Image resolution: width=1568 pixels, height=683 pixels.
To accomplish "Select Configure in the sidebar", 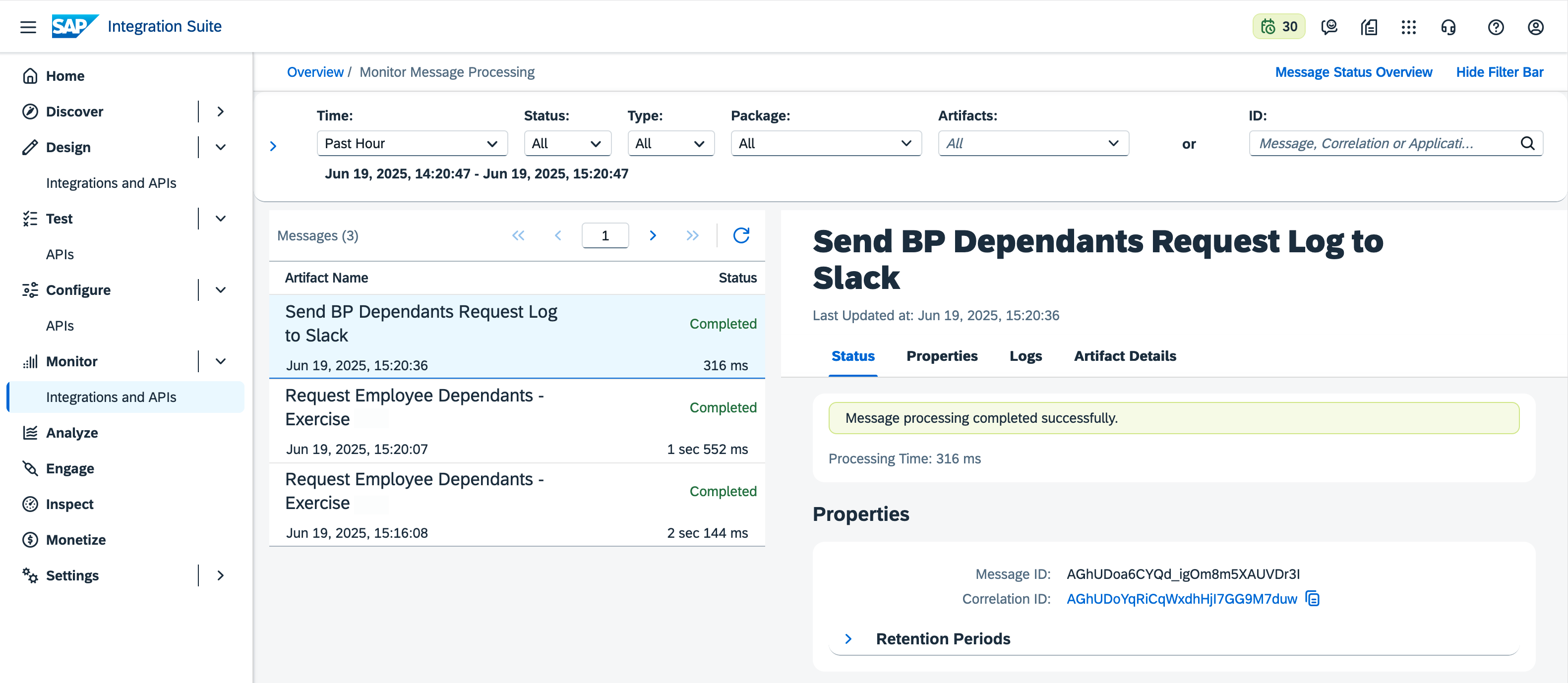I will pyautogui.click(x=78, y=290).
